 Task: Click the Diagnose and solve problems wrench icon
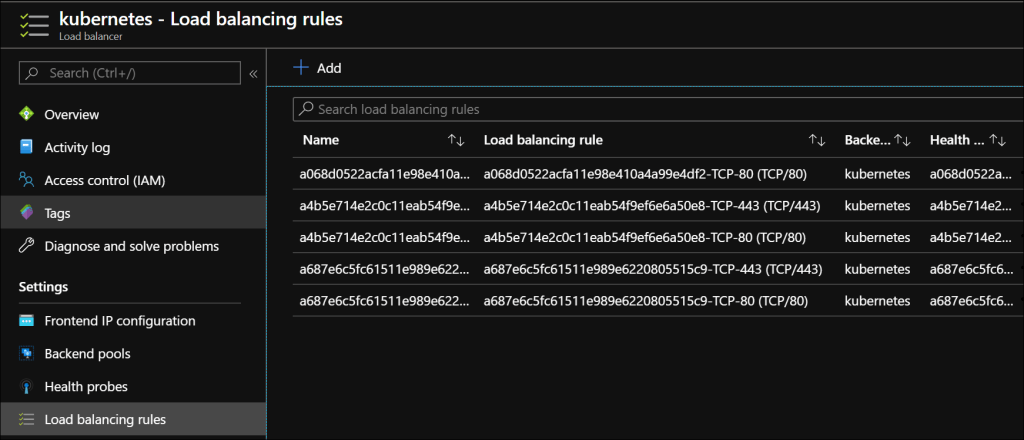(27, 246)
